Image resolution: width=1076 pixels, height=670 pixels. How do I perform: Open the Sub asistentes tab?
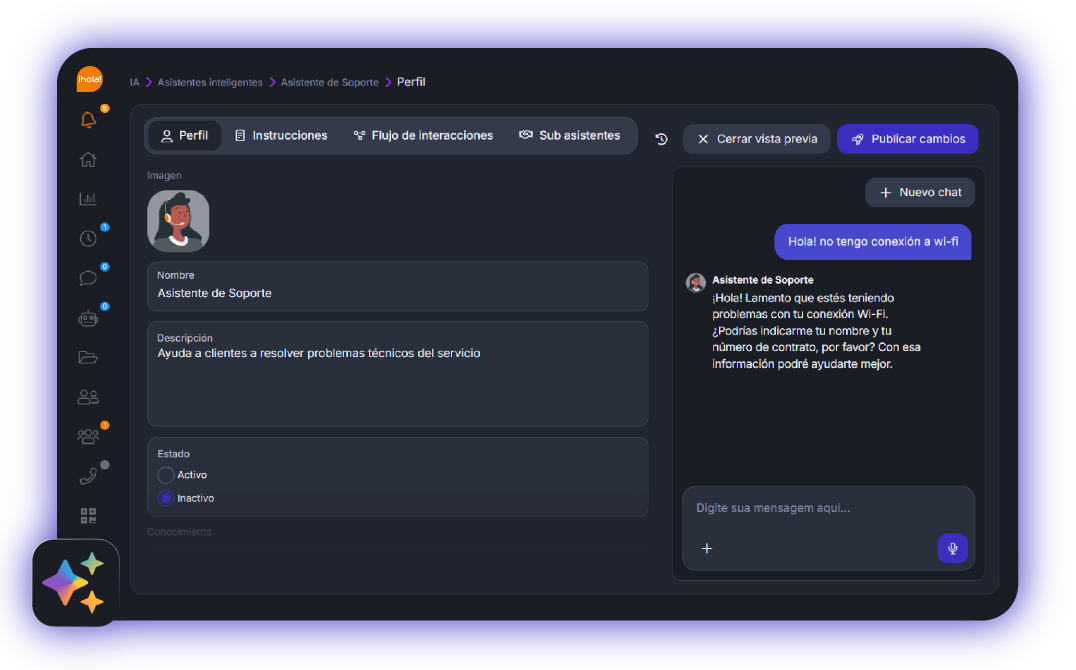click(570, 136)
